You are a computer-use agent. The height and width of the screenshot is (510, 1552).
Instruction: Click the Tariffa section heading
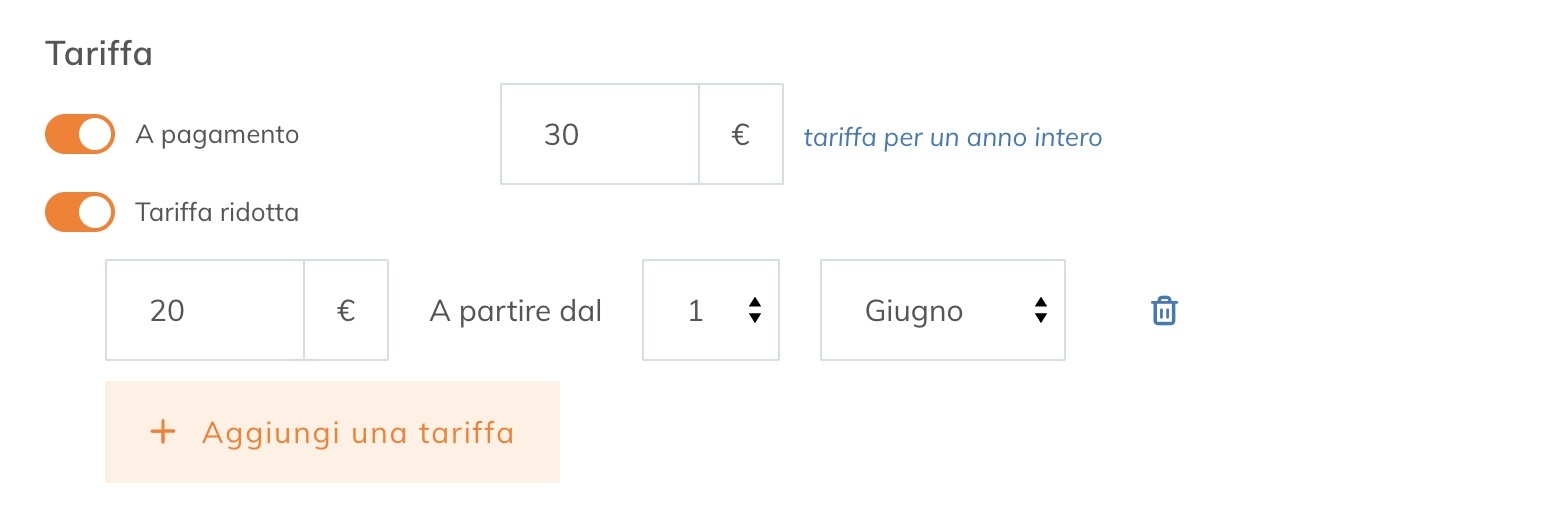tap(99, 53)
